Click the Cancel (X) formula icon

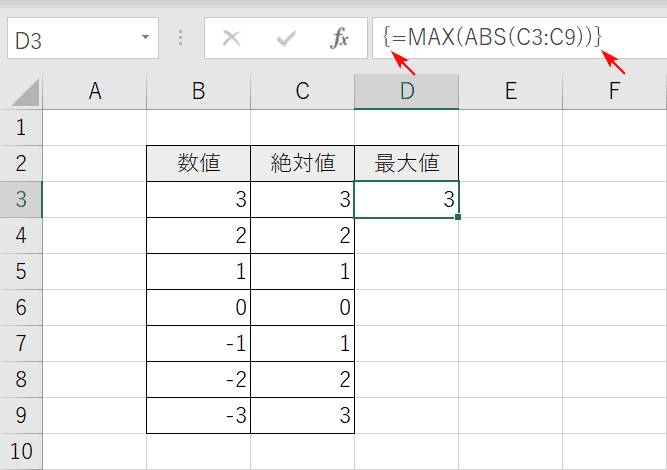coord(231,38)
